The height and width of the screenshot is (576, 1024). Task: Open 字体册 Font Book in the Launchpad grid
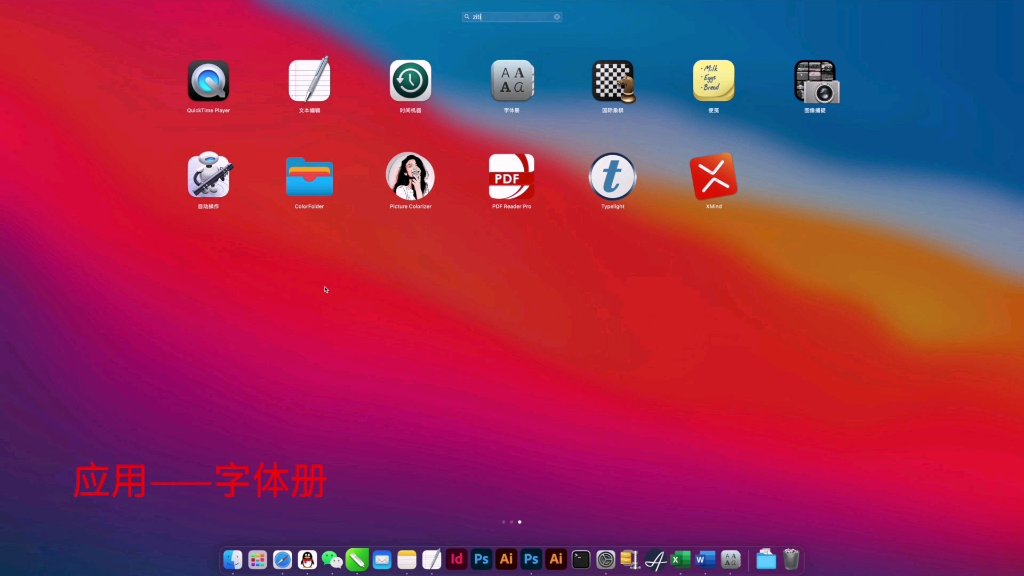(512, 81)
